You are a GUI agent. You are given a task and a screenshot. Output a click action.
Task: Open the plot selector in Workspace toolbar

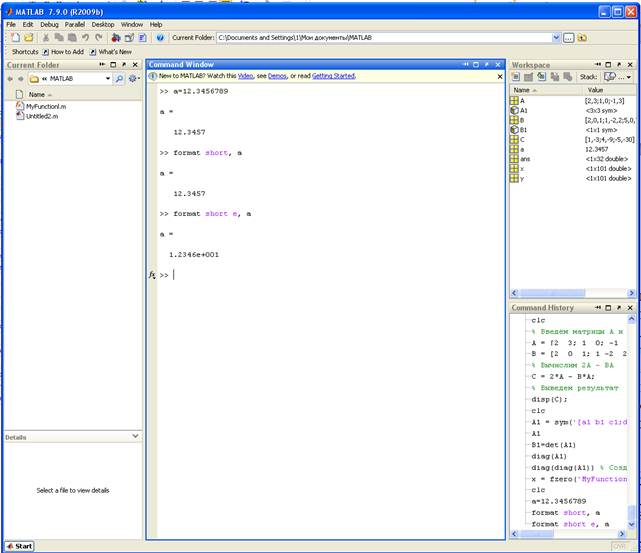pyautogui.click(x=610, y=77)
